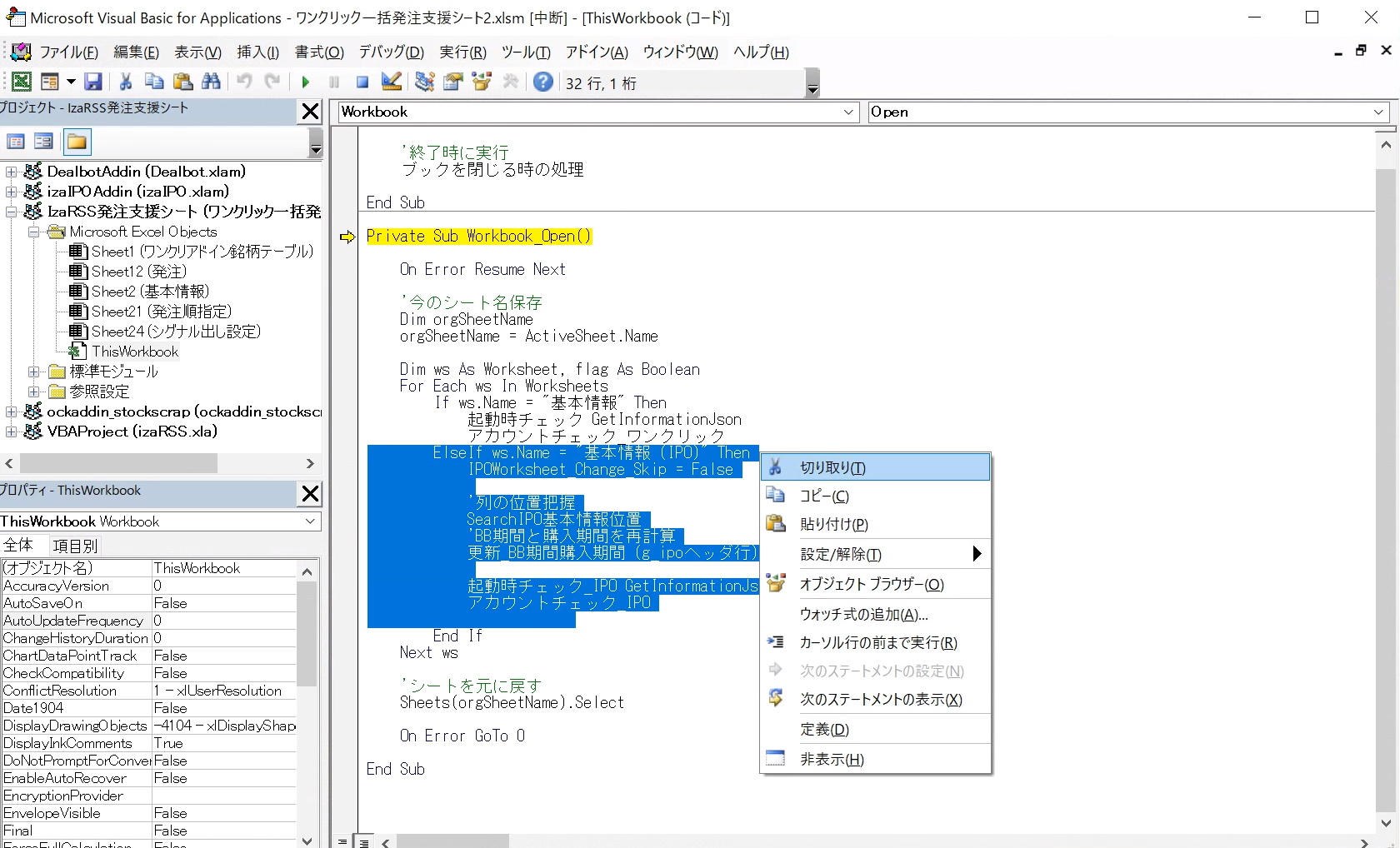Select Sheet21 (発注順指定) in the tree
The width and height of the screenshot is (1400, 848).
162,312
